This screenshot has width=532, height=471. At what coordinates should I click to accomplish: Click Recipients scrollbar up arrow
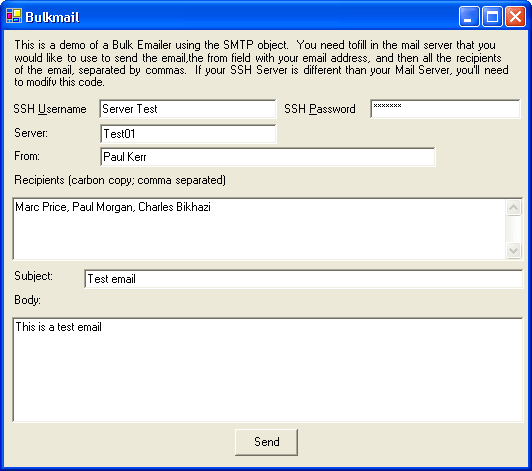pos(513,207)
